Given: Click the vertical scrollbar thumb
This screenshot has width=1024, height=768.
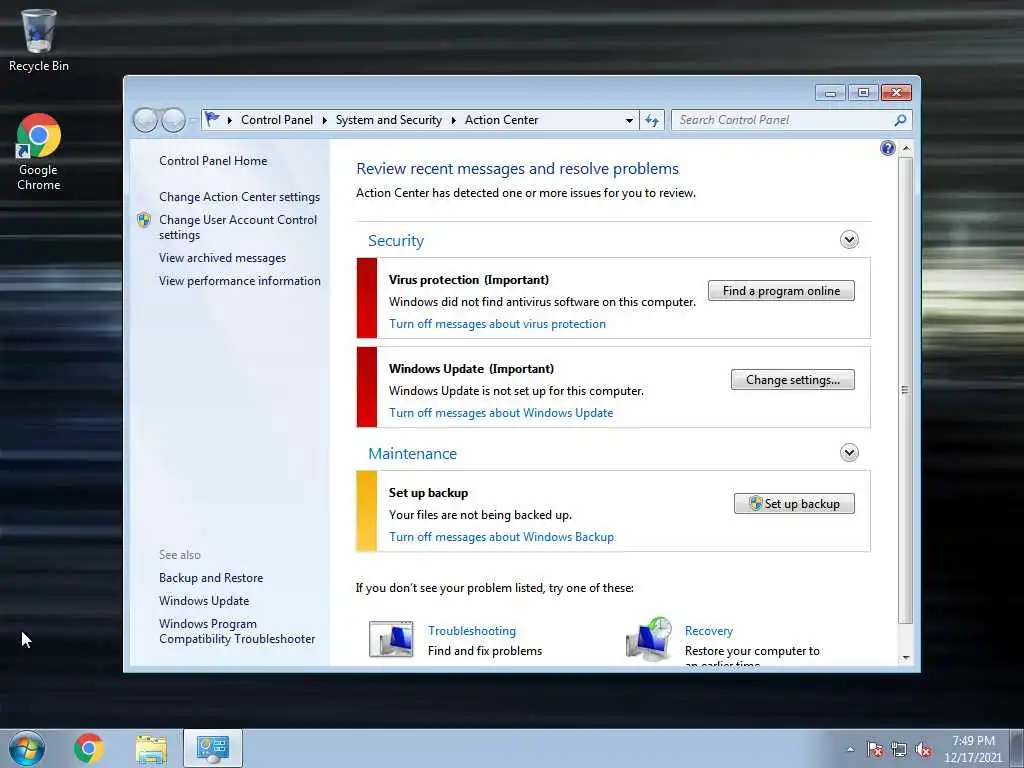Looking at the screenshot, I should click(x=905, y=390).
